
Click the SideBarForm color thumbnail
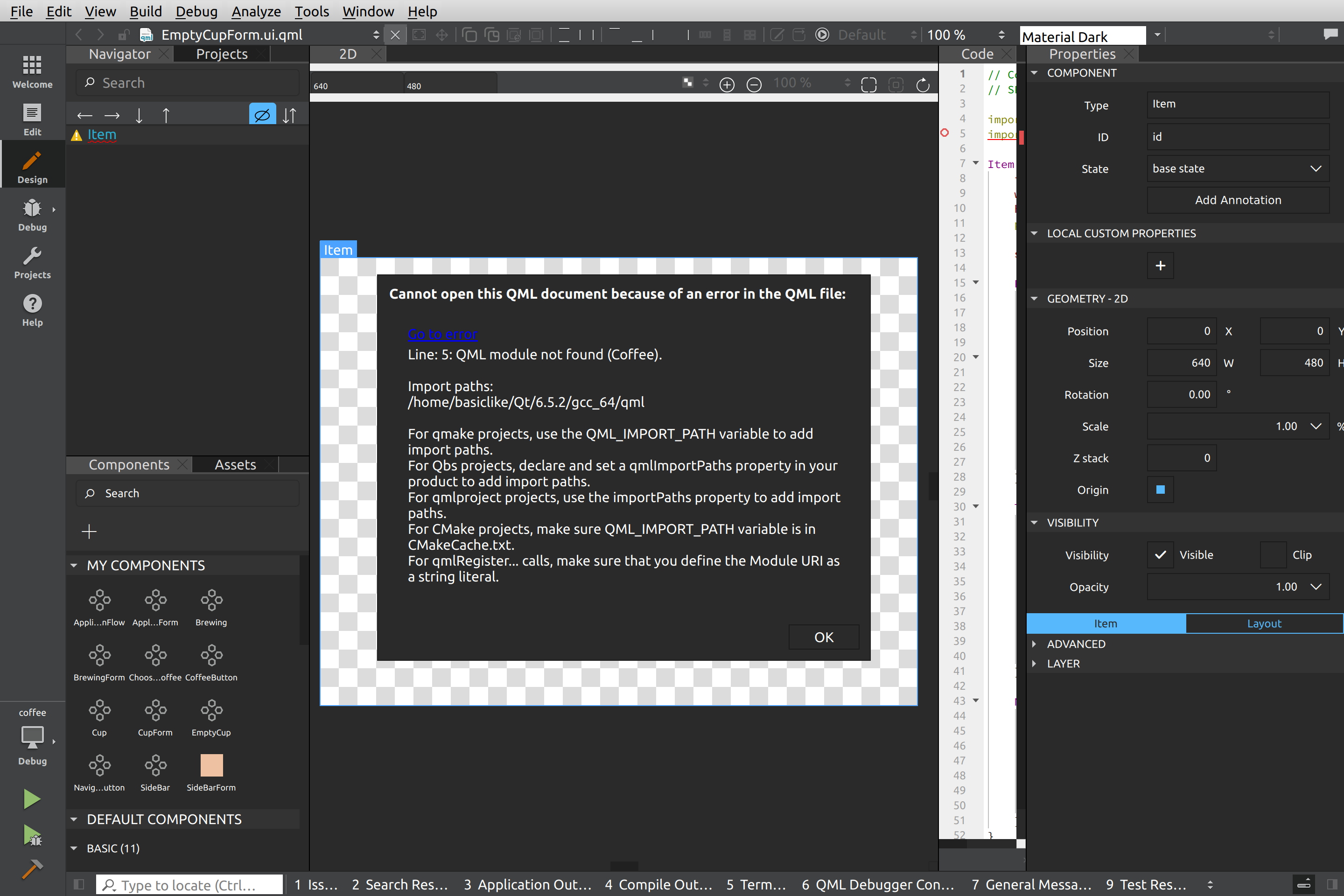pos(211,765)
